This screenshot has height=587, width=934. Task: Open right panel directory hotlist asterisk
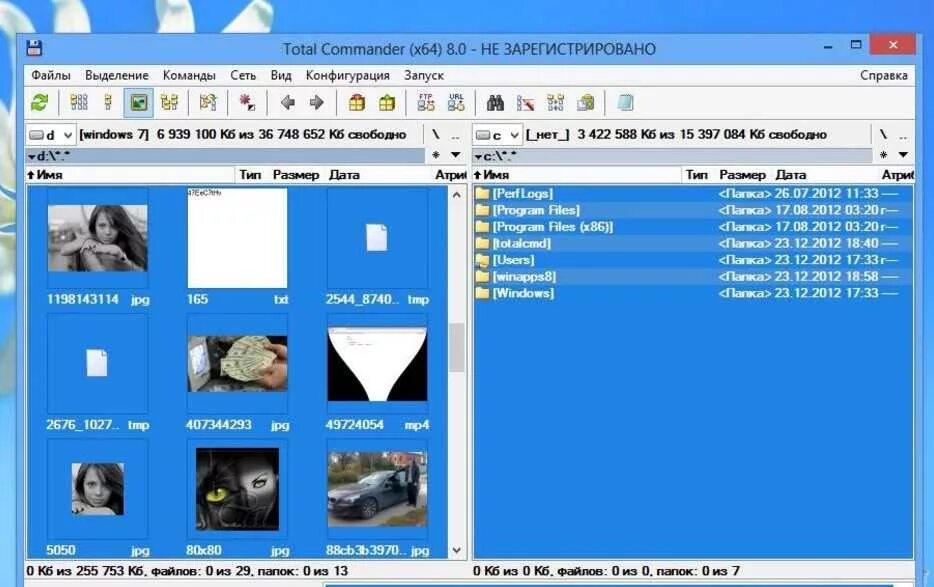coord(883,155)
